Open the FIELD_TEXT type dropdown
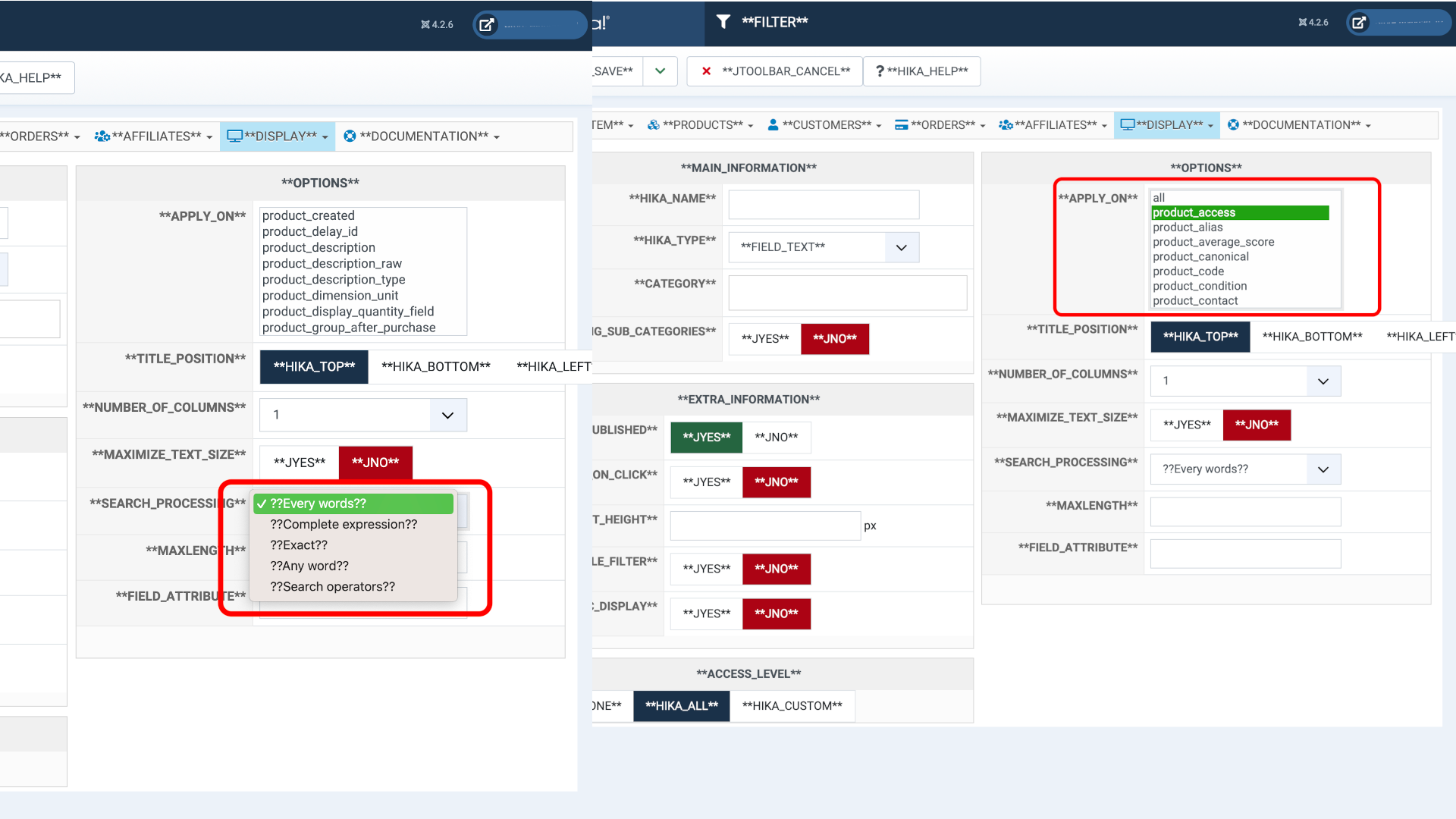The width and height of the screenshot is (1456, 819). point(824,247)
